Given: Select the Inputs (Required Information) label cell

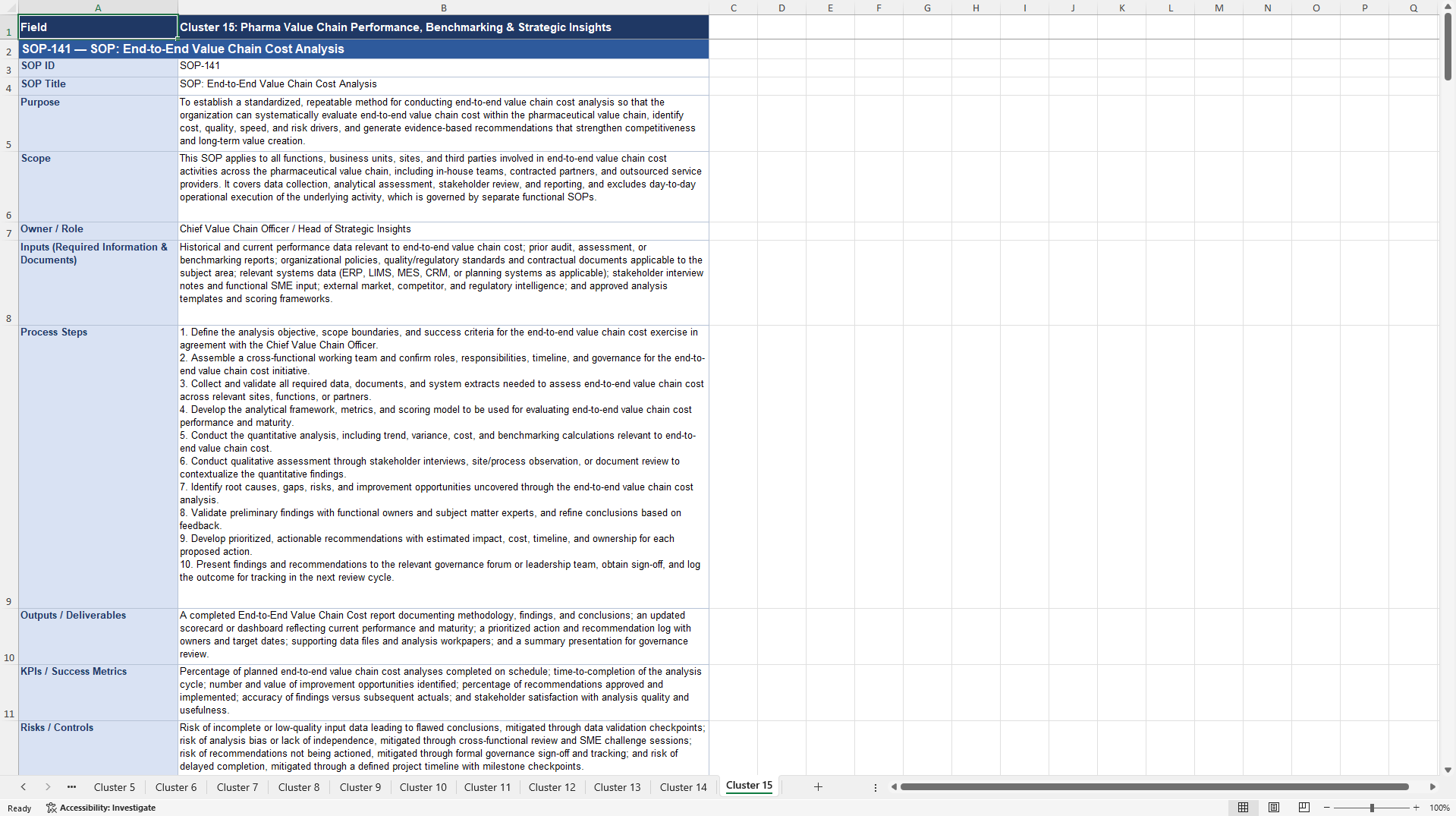Looking at the screenshot, I should point(98,282).
